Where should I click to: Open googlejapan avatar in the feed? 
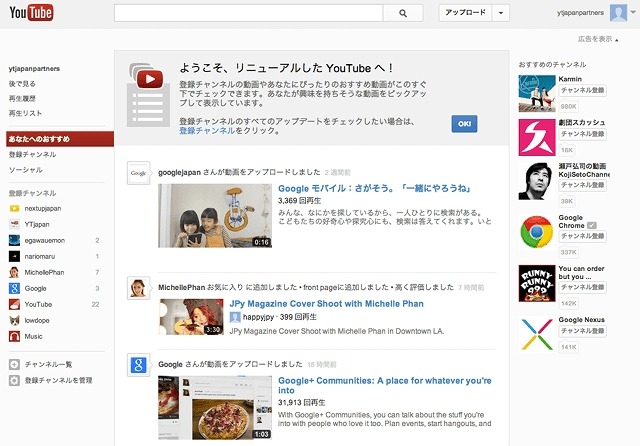pyautogui.click(x=138, y=173)
